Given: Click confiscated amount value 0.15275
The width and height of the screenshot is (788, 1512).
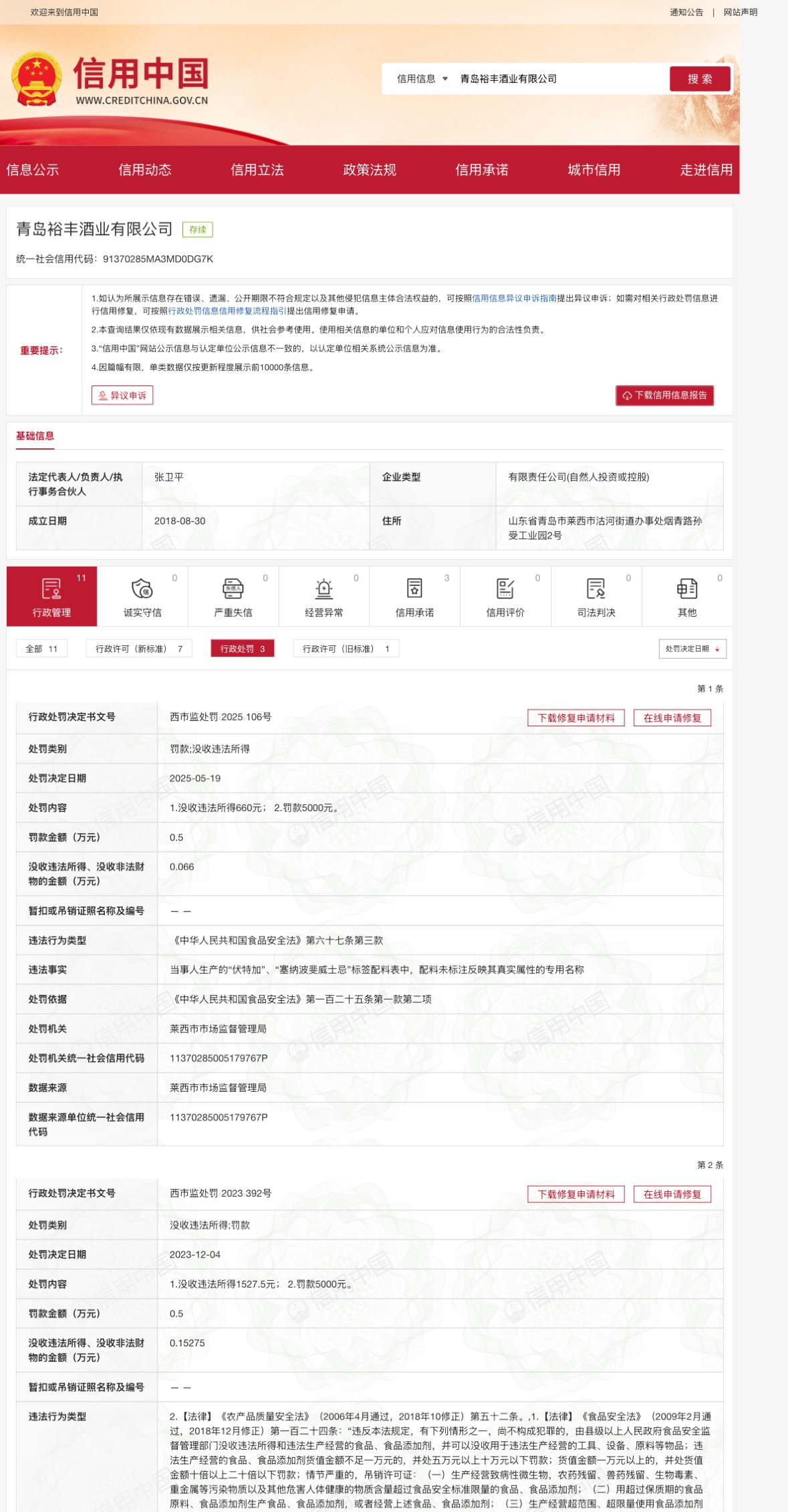Looking at the screenshot, I should click(187, 1344).
